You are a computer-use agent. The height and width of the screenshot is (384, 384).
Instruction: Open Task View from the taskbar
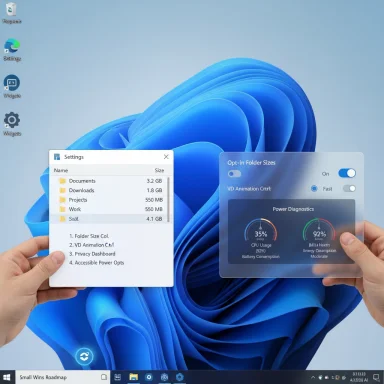[x=118, y=377]
